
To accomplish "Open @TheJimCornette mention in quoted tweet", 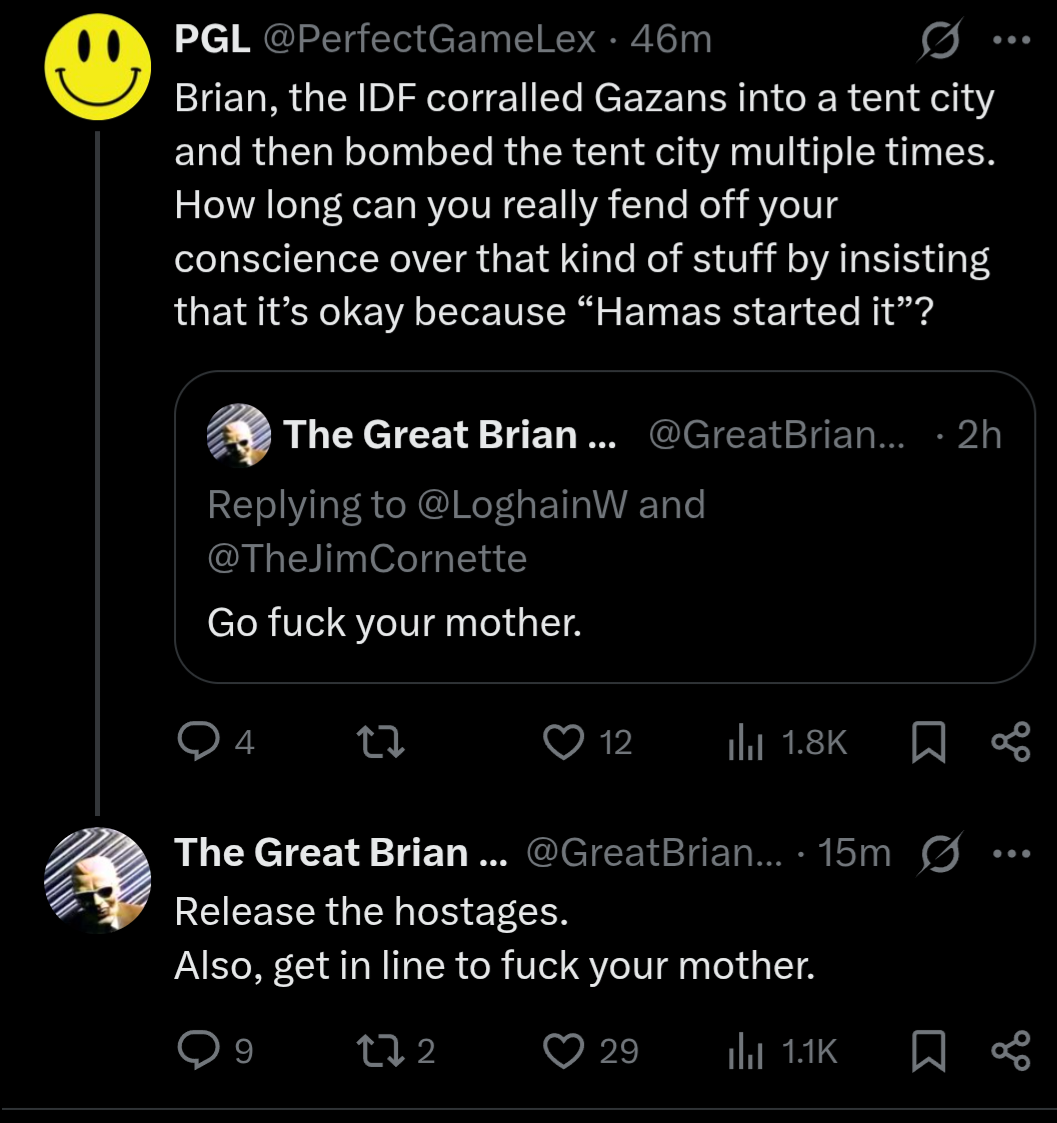I will tap(366, 558).
